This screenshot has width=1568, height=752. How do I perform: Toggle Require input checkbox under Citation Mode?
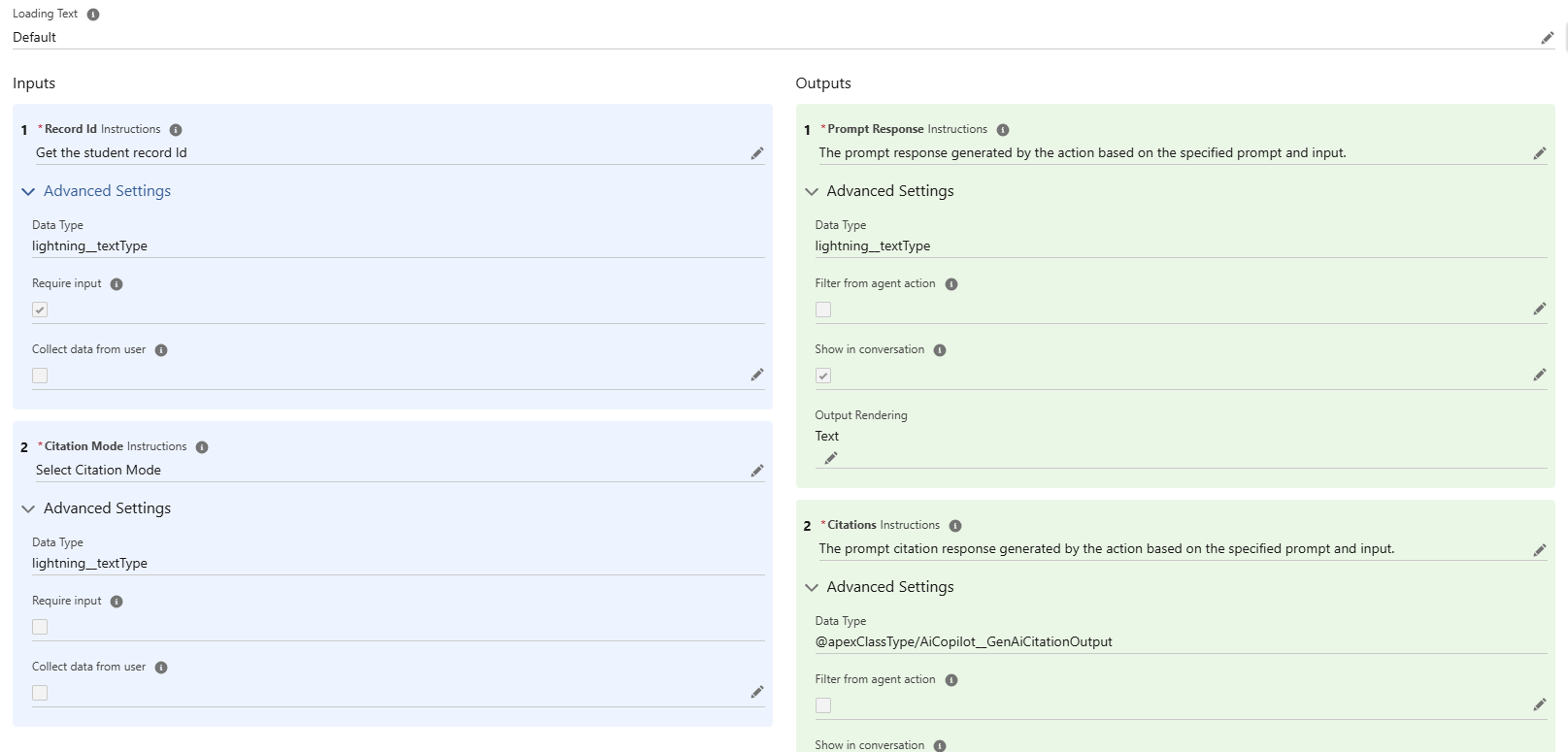[40, 627]
